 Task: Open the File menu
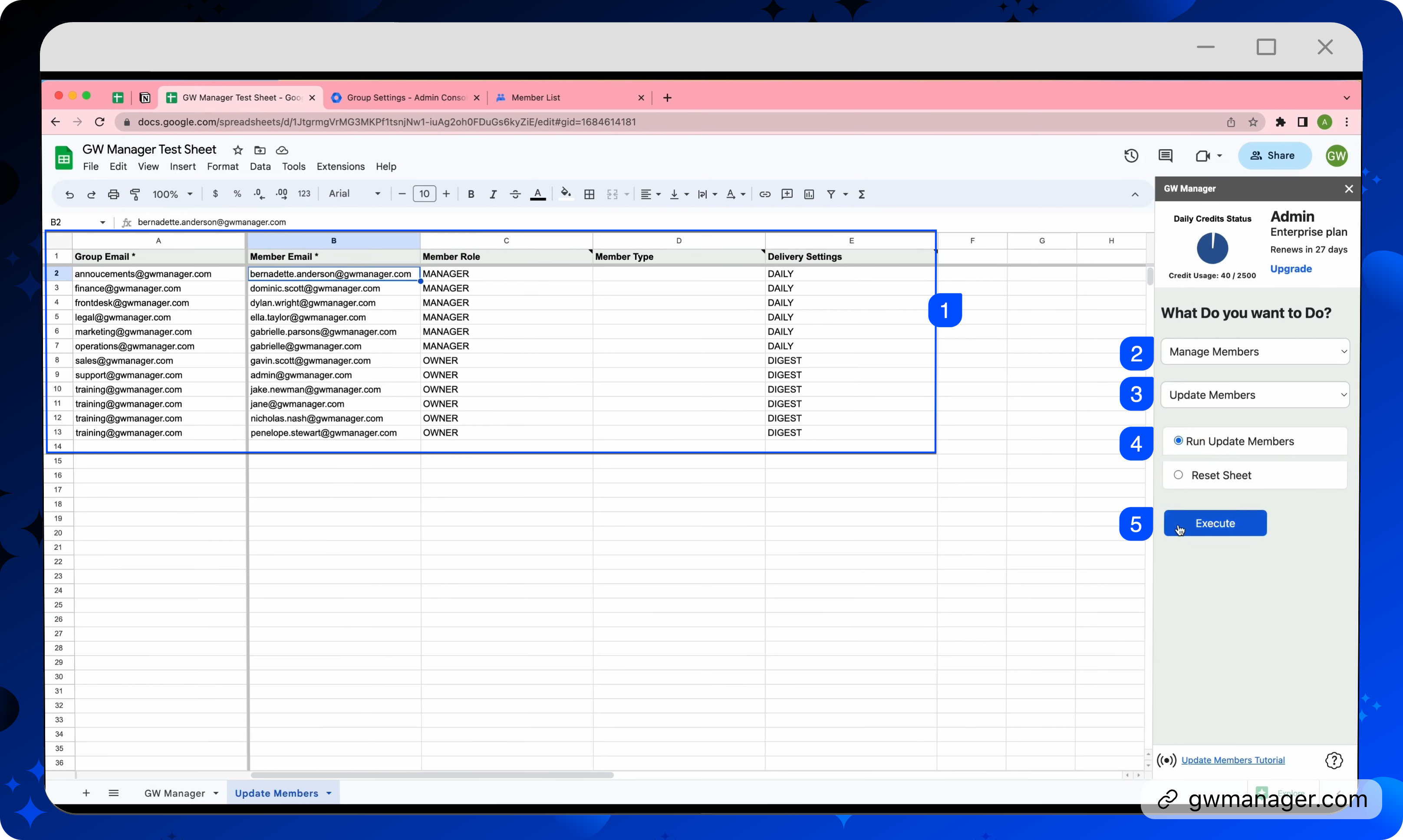(91, 167)
